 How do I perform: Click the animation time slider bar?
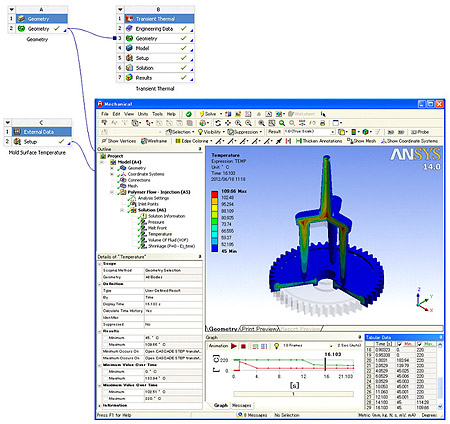coord(293,394)
